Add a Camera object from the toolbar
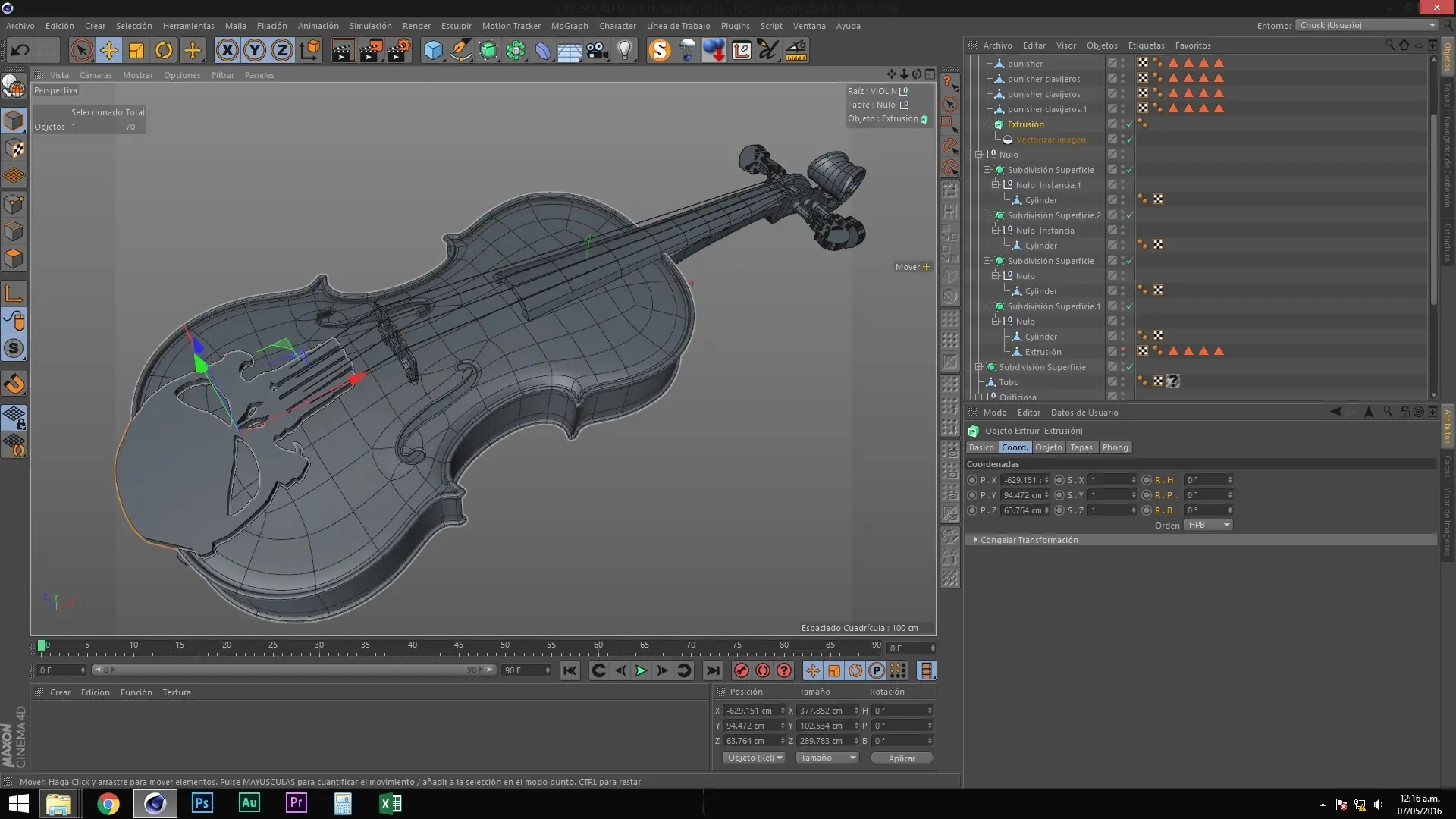This screenshot has width=1456, height=819. pyautogui.click(x=598, y=51)
